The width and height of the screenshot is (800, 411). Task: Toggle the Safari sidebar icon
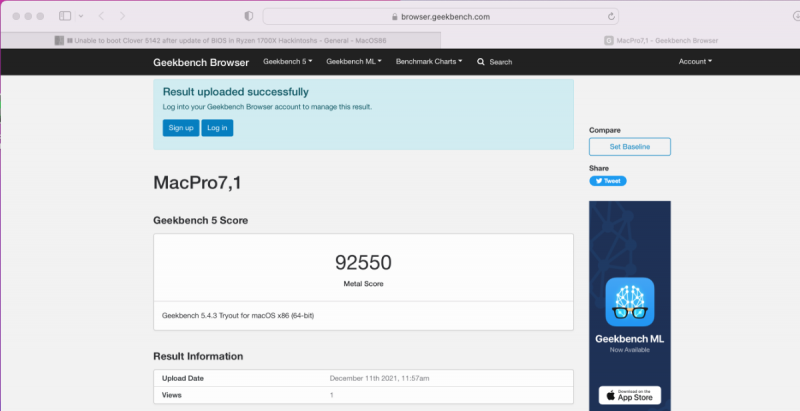65,16
